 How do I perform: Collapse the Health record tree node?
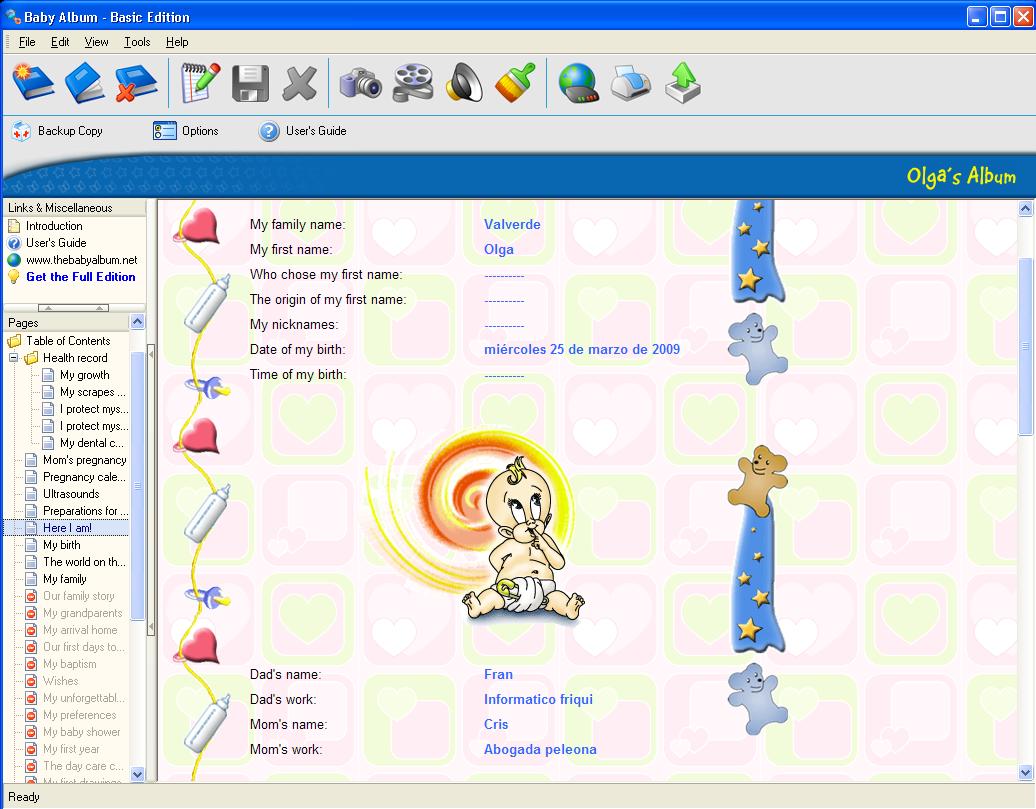13,358
